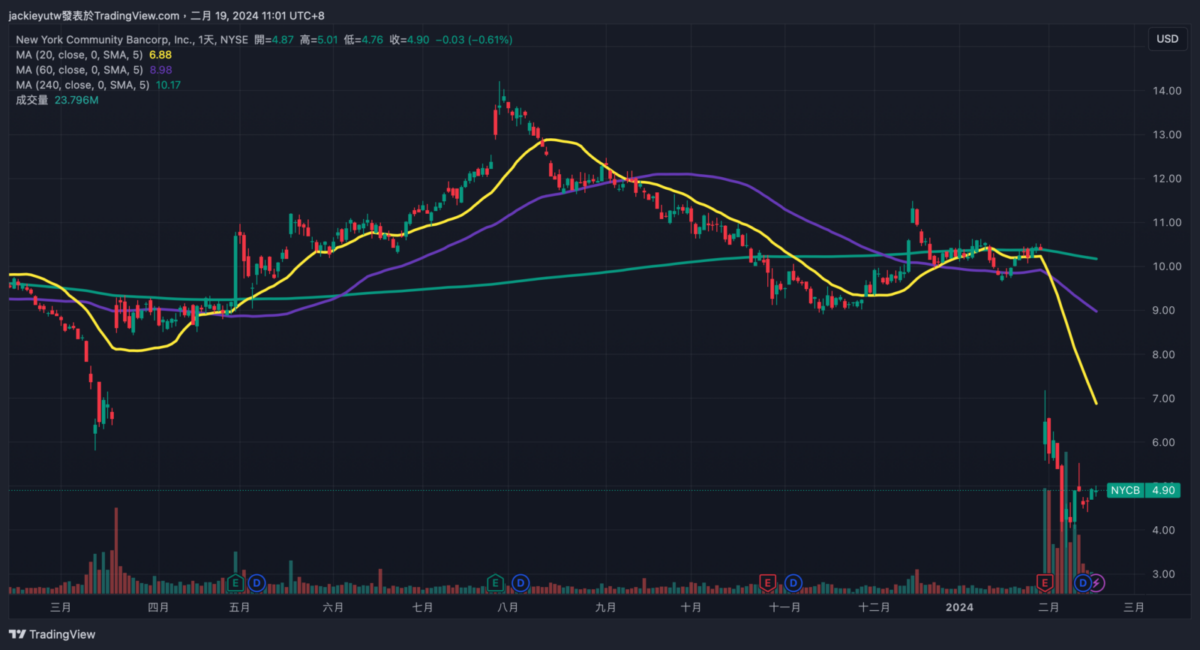The width and height of the screenshot is (1200, 650).
Task: Click the 2024 label on time axis
Action: click(959, 607)
